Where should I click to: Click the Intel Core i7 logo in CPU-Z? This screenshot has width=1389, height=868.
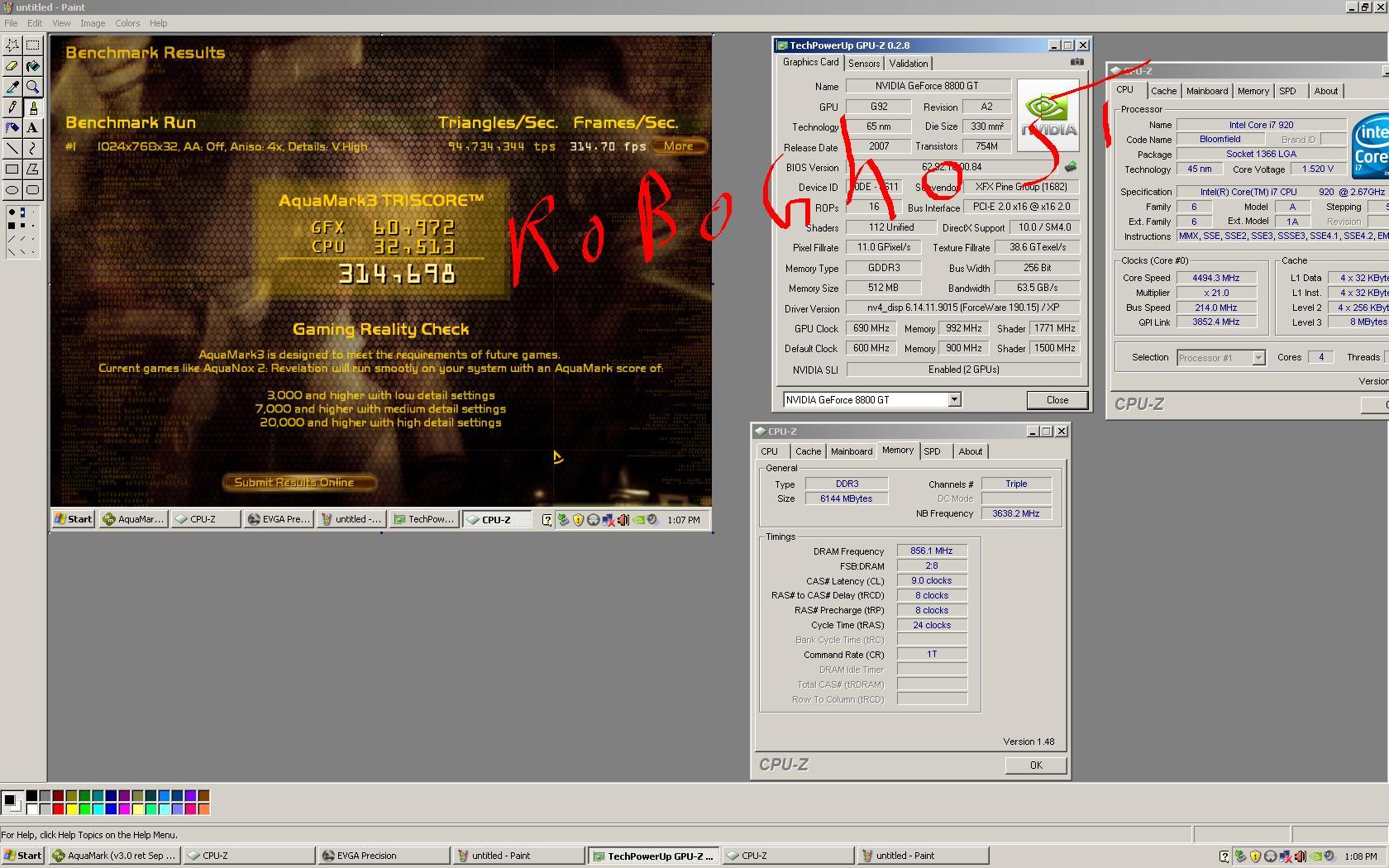pyautogui.click(x=1371, y=146)
